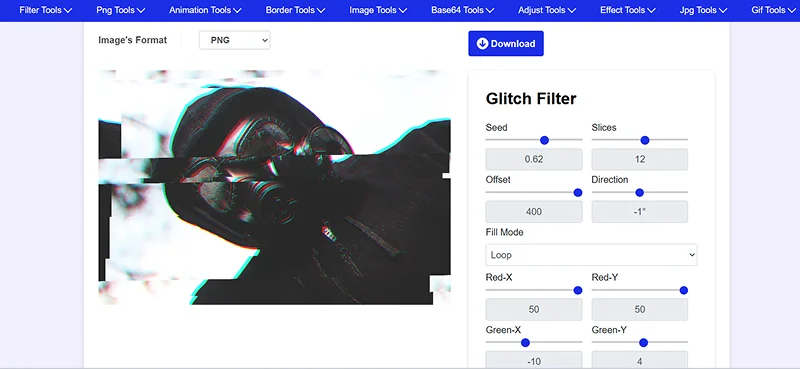Image resolution: width=800 pixels, height=369 pixels.
Task: Click the blue Download button
Action: click(506, 43)
